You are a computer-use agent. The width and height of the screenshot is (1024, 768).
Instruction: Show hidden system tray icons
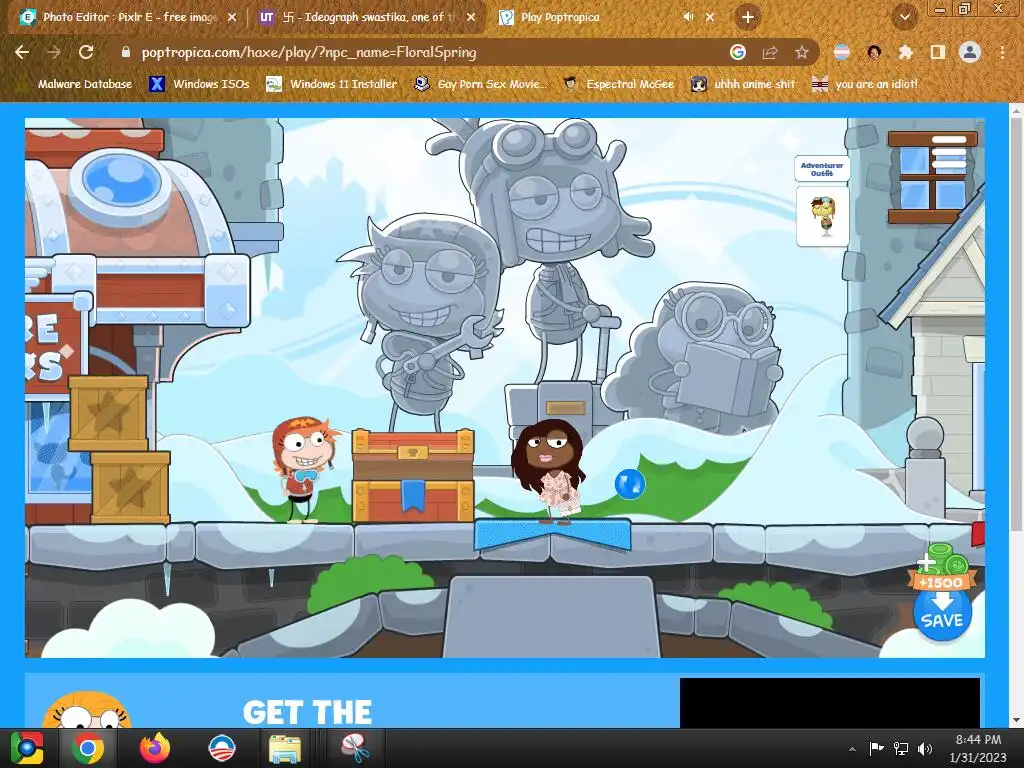(x=852, y=749)
